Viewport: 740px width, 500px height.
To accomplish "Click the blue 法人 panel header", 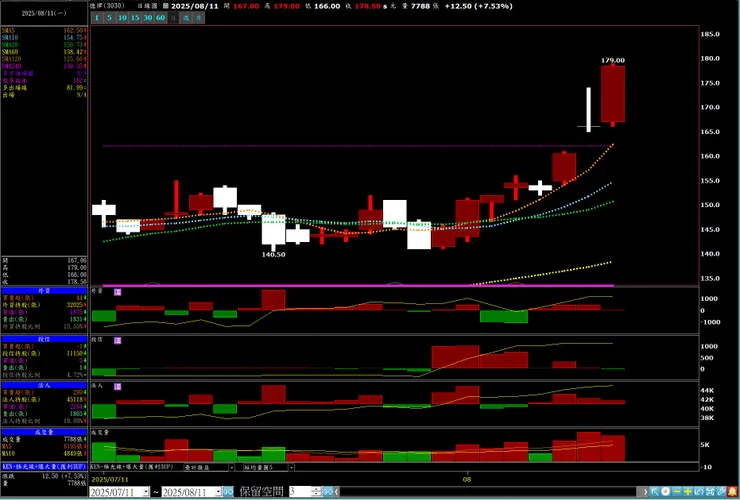I will coord(44,385).
